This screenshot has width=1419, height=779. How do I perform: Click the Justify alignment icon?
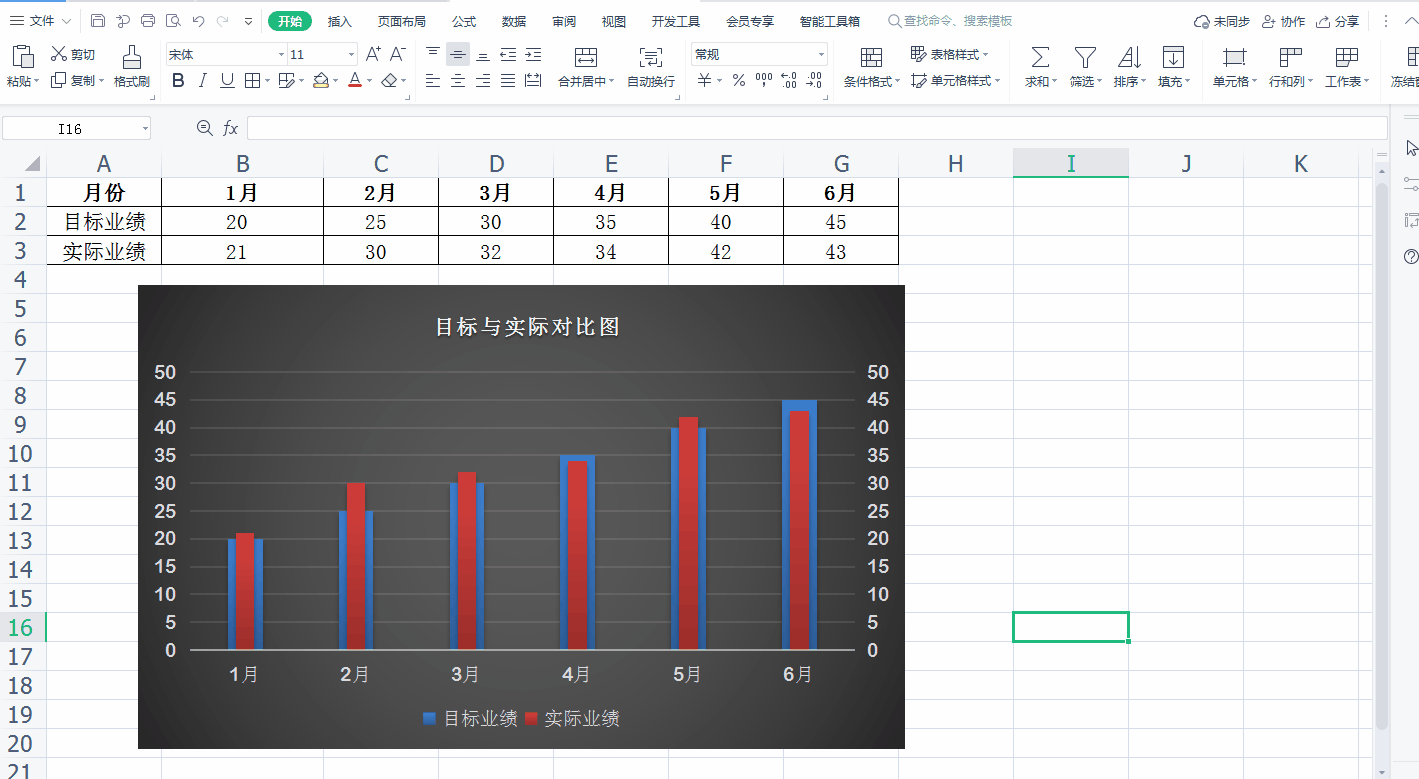pyautogui.click(x=508, y=81)
